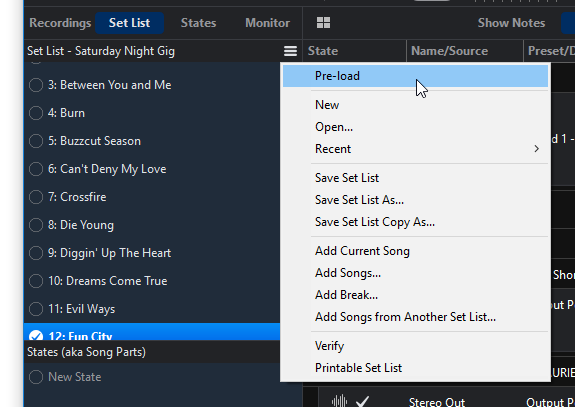Image resolution: width=575 pixels, height=407 pixels.
Task: Expand the Recent submenu arrow
Action: tap(536, 149)
